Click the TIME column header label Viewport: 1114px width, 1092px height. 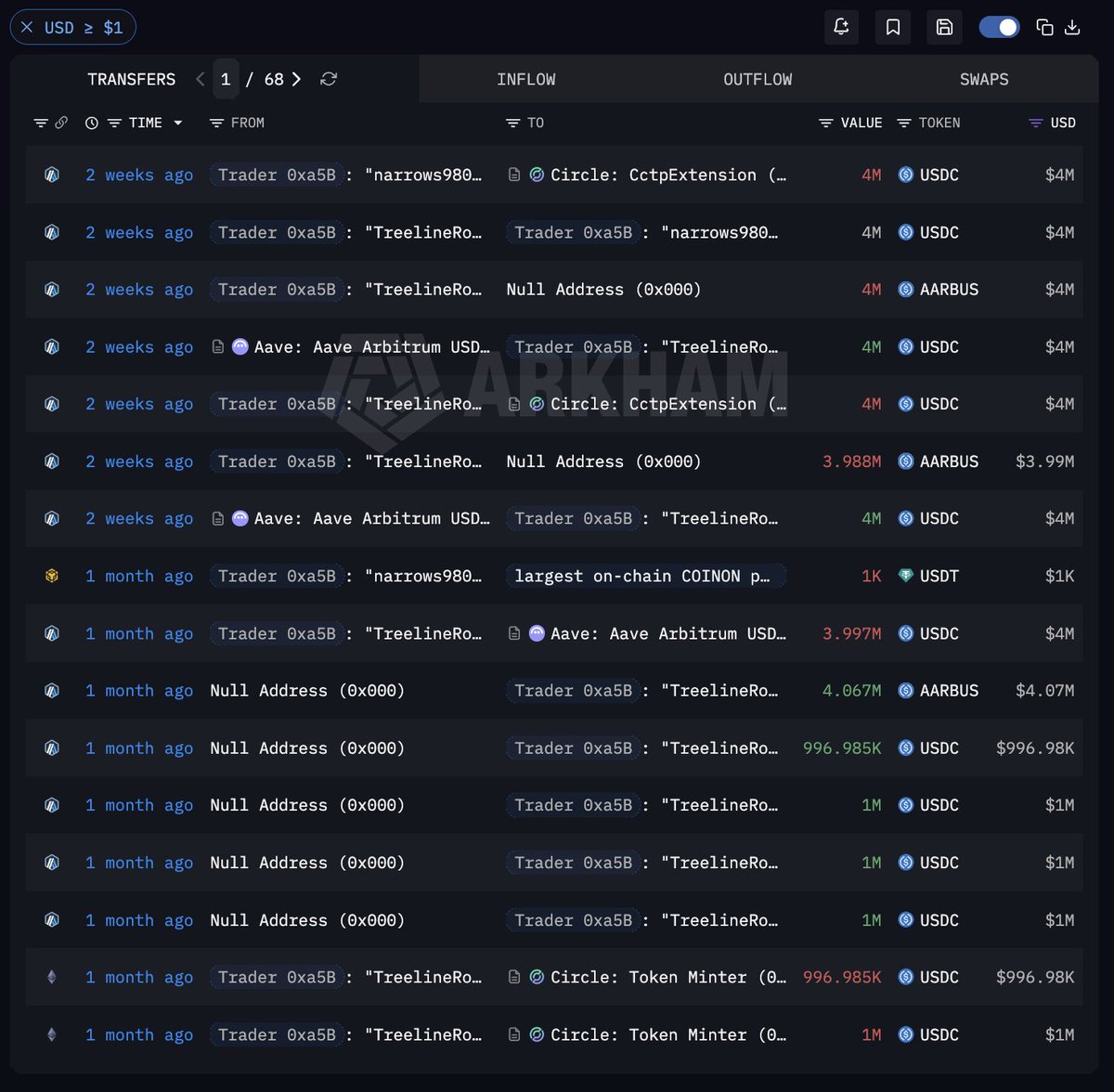146,123
